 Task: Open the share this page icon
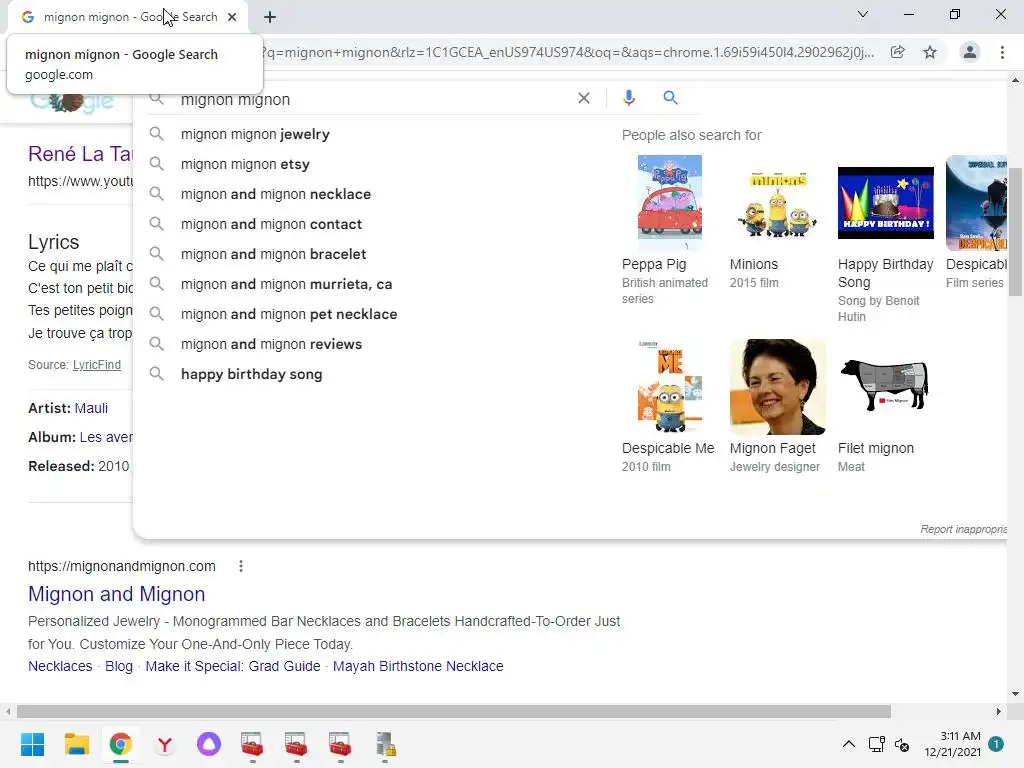898,52
